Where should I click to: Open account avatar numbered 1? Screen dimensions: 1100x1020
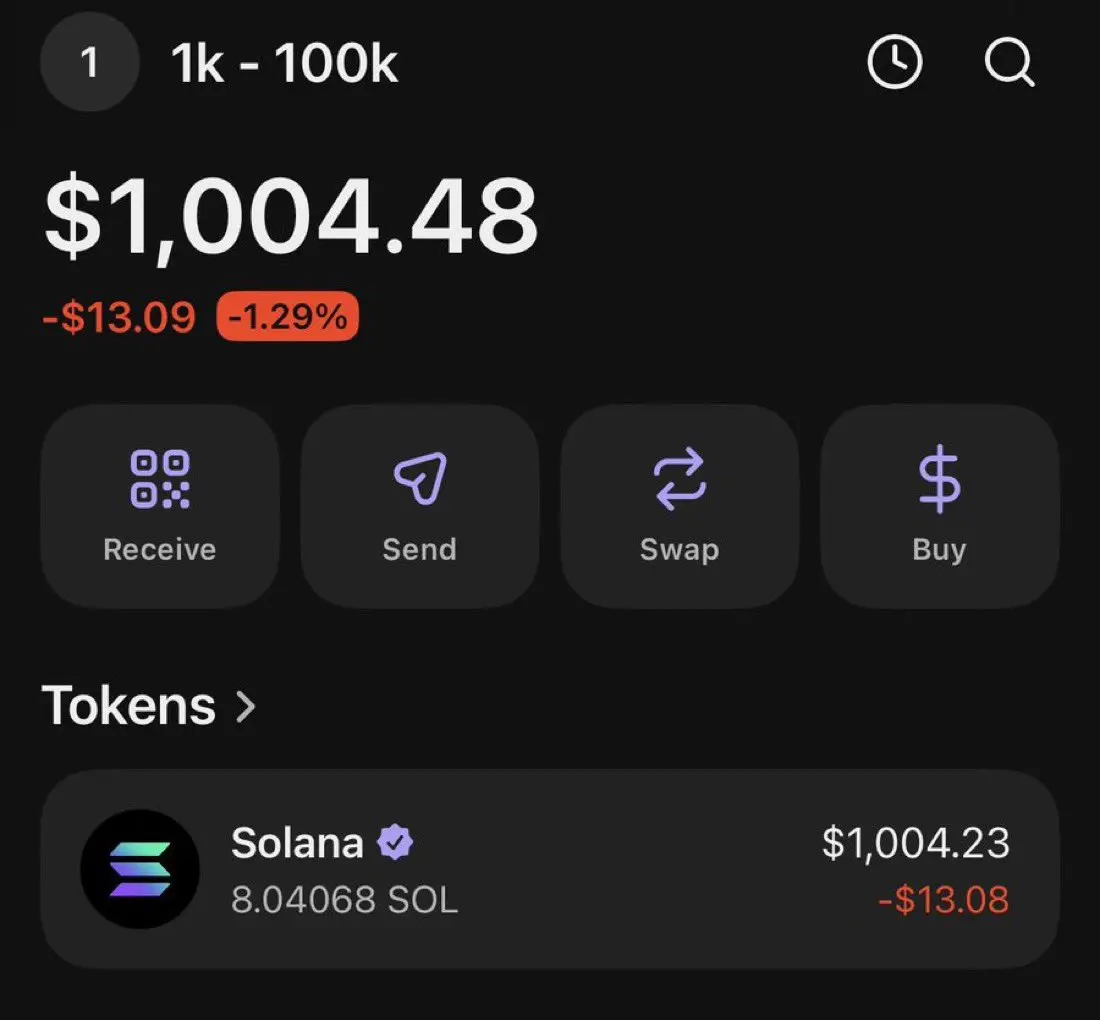point(90,62)
